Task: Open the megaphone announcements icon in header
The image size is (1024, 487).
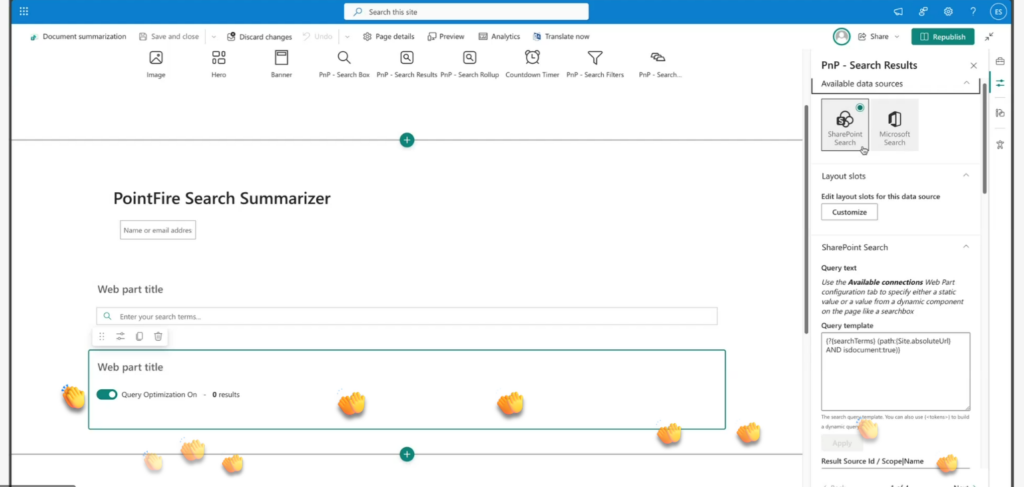Action: point(899,12)
